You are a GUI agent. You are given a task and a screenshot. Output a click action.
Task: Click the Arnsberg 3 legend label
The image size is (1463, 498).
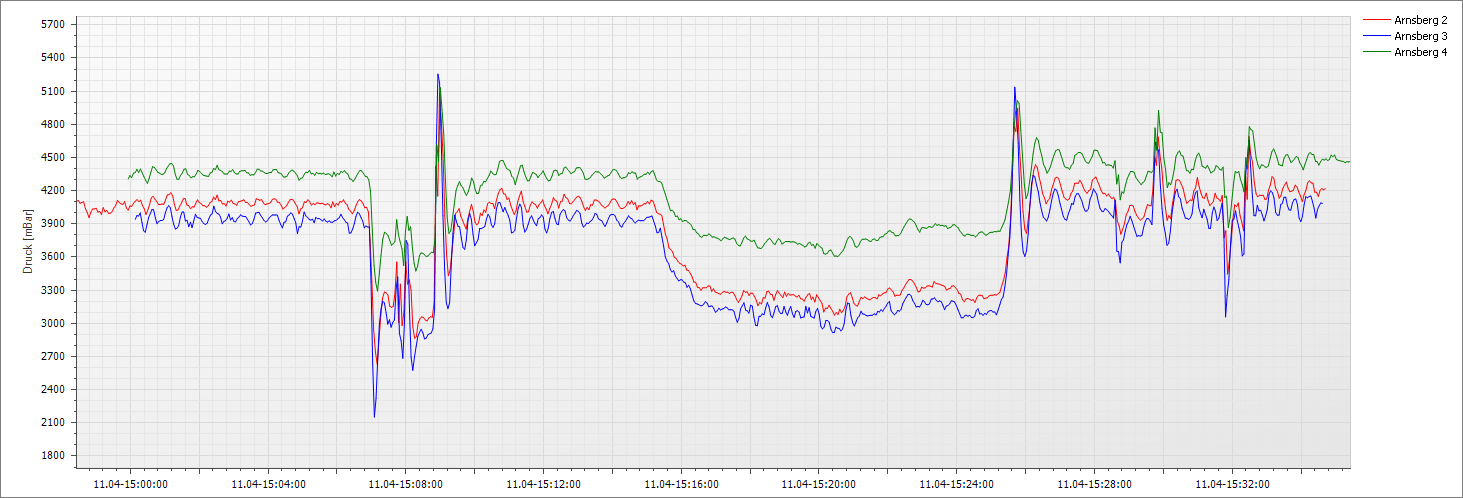coord(1420,36)
